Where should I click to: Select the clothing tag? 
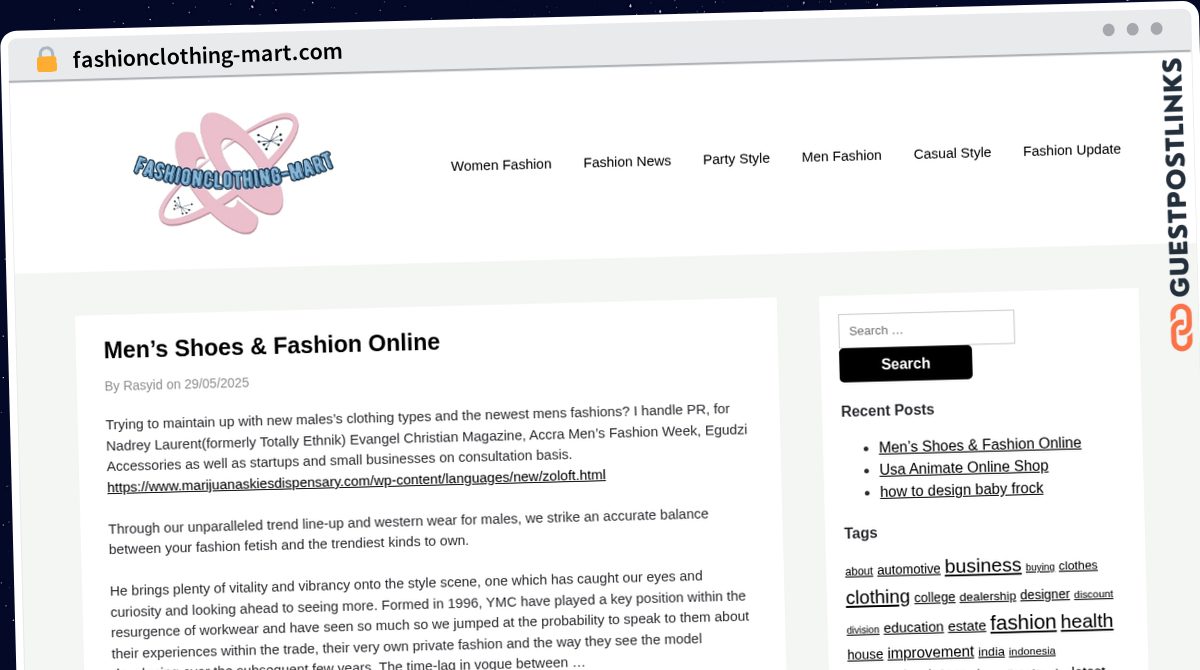877,597
